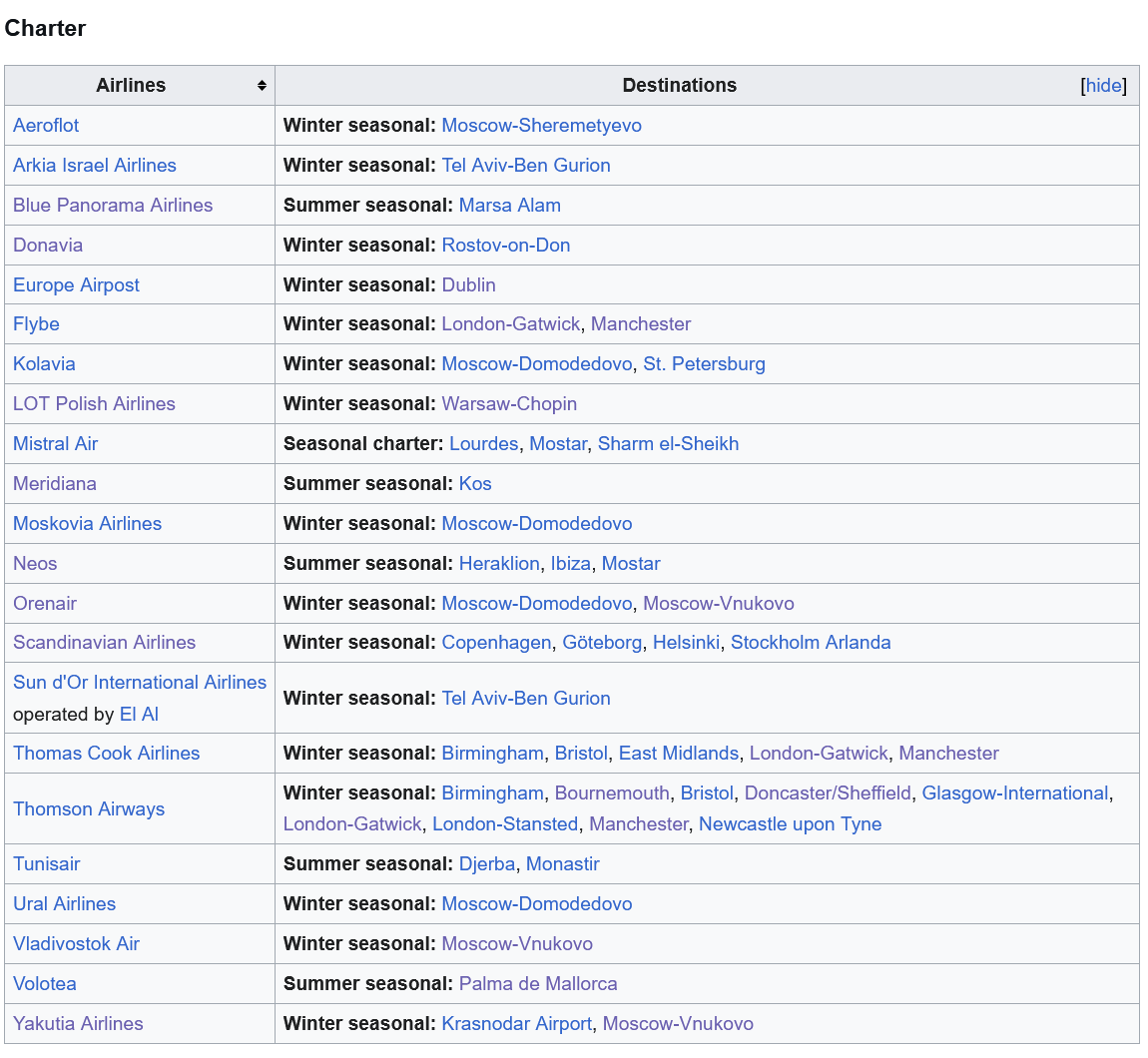Open the Meridiana airline page
Screen dimensions: 1148x1058
tap(55, 484)
